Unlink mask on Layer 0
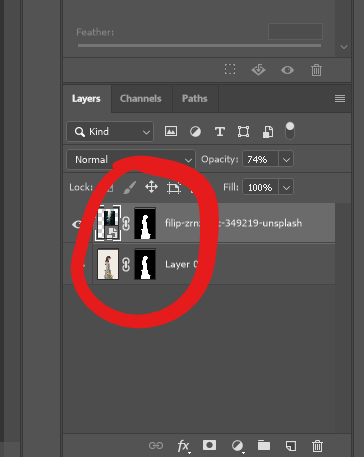This screenshot has width=364, height=457. pos(126,265)
